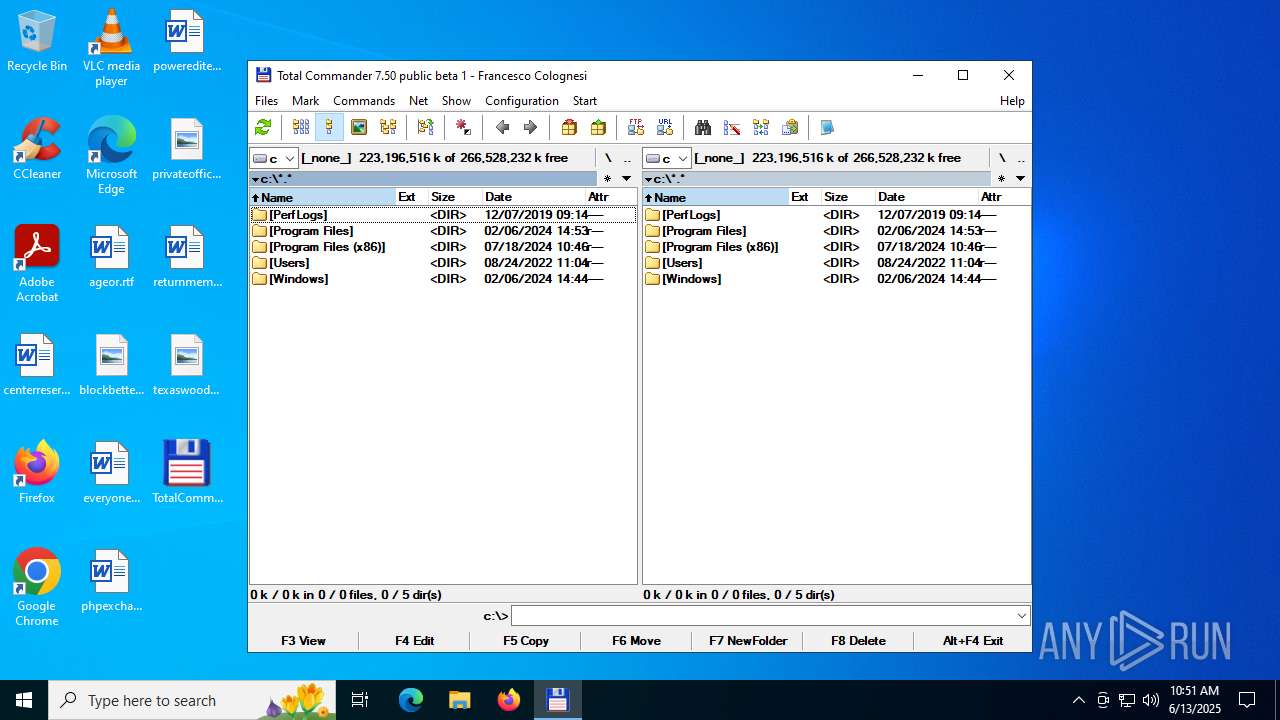1280x720 pixels.
Task: Select [PerfLogs] folder in left panel
Action: click(442, 215)
